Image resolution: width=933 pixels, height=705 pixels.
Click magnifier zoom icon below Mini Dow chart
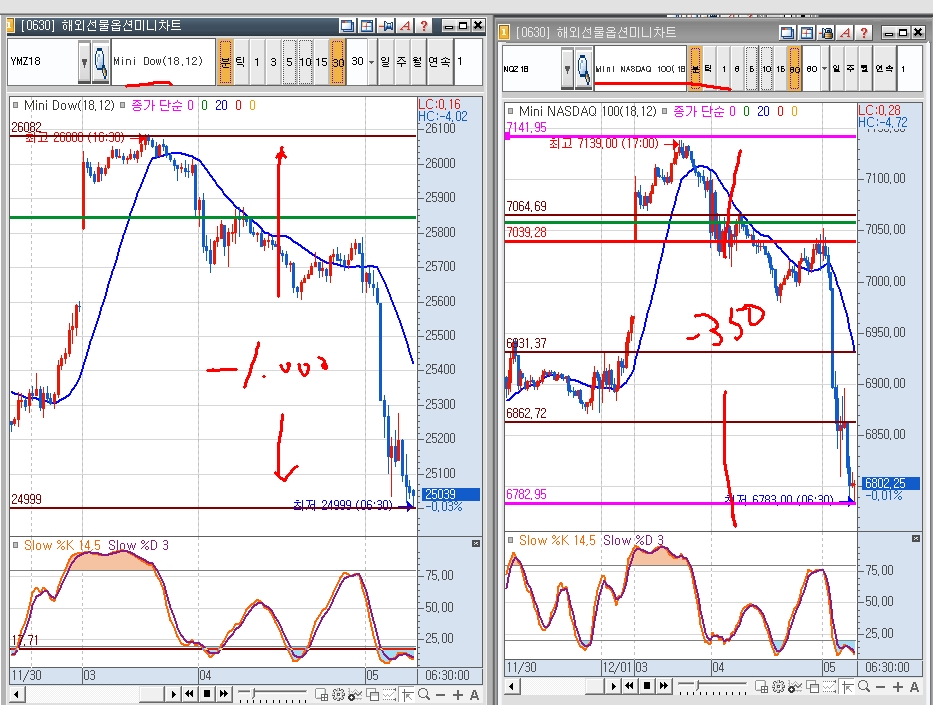point(424,694)
